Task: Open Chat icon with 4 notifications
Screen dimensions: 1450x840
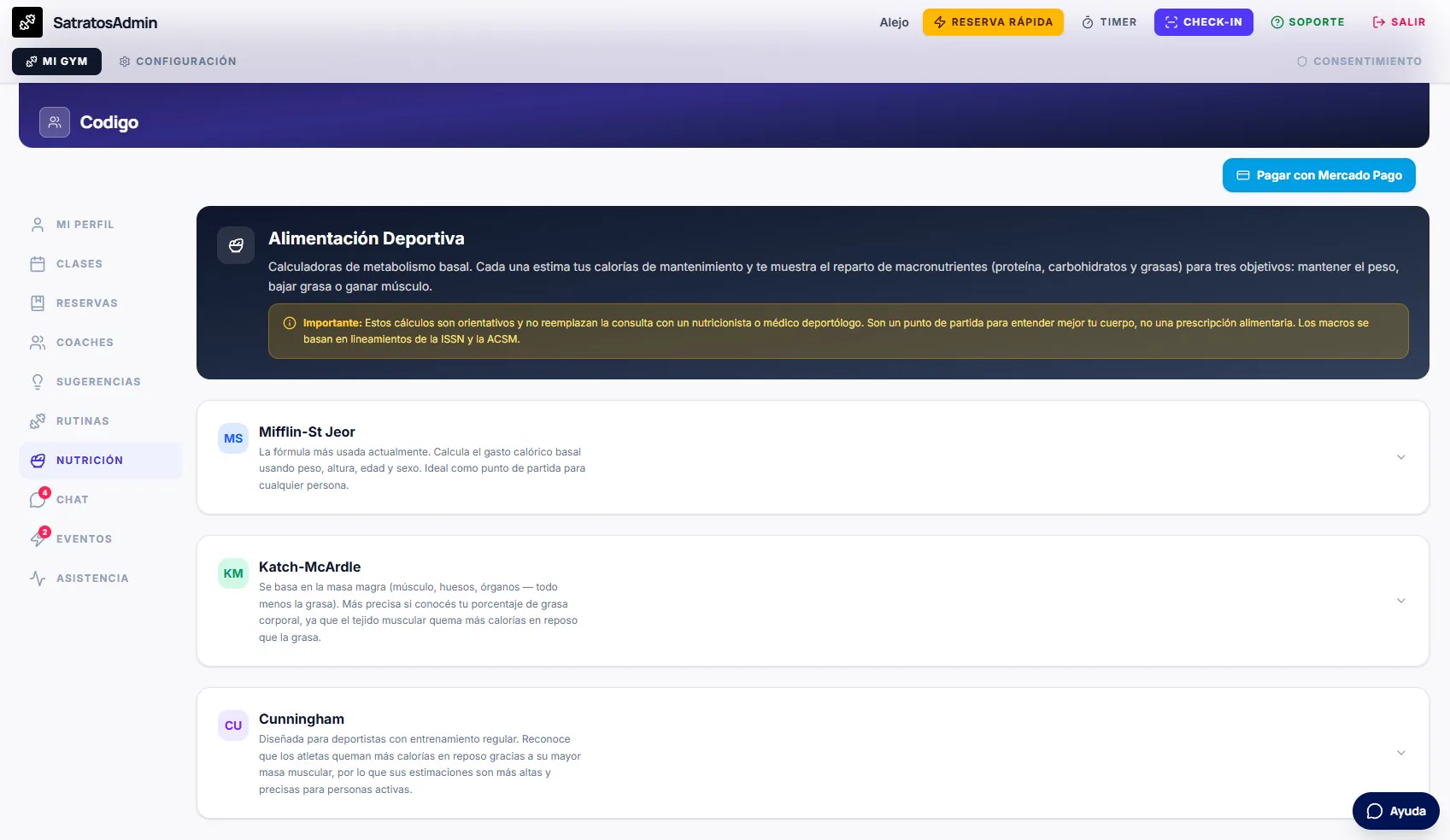Action: [x=38, y=500]
